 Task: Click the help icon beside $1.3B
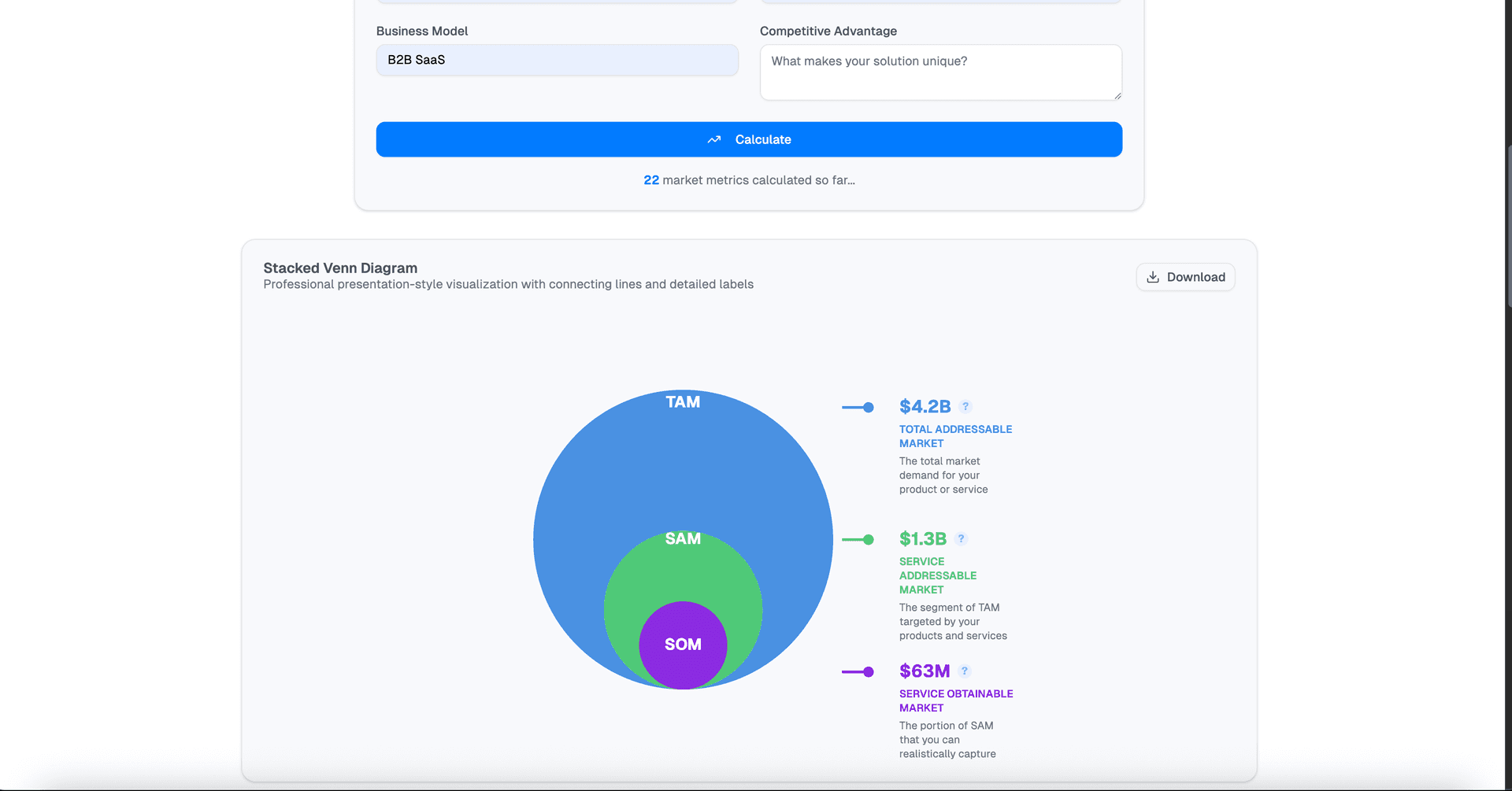961,539
